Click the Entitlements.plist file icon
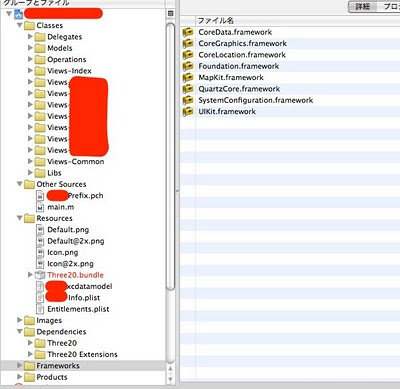Image resolution: width=400 pixels, height=389 pixels. tap(40, 309)
